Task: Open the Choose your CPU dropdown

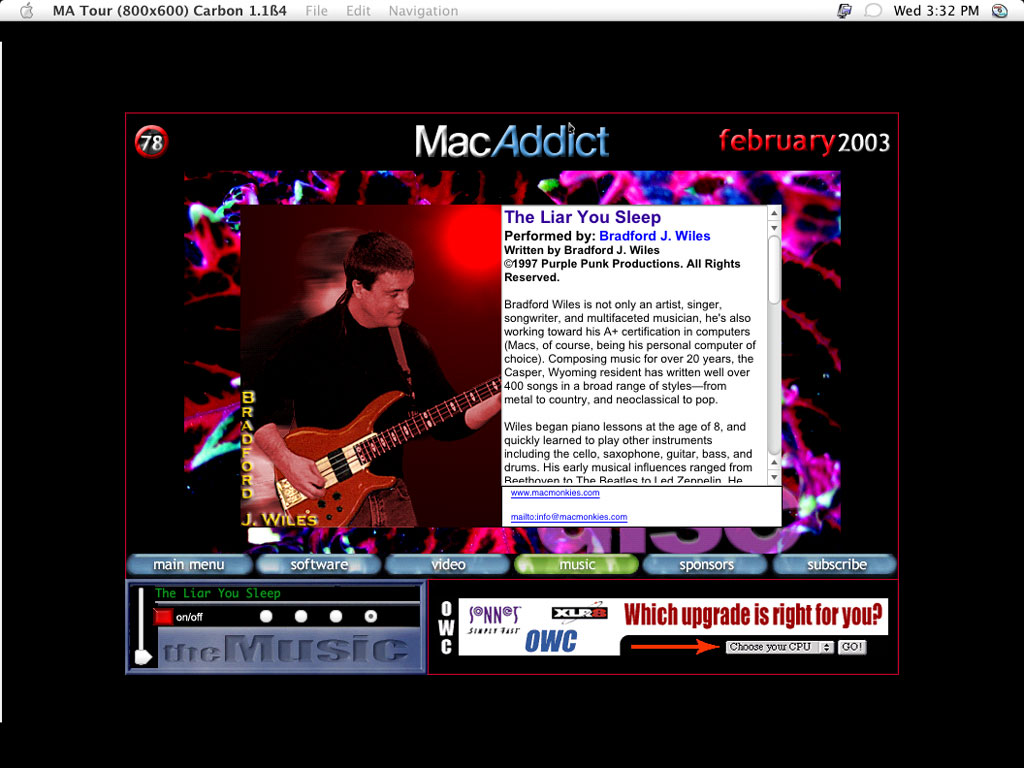Action: tap(779, 647)
